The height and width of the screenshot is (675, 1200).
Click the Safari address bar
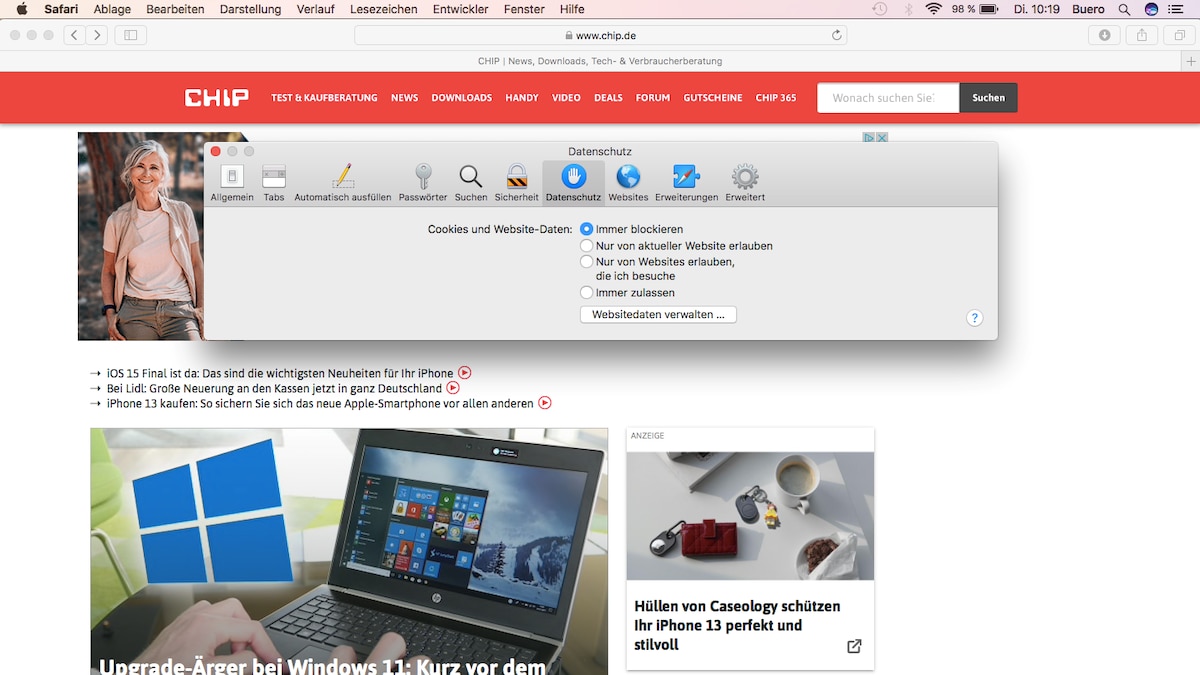tap(600, 35)
